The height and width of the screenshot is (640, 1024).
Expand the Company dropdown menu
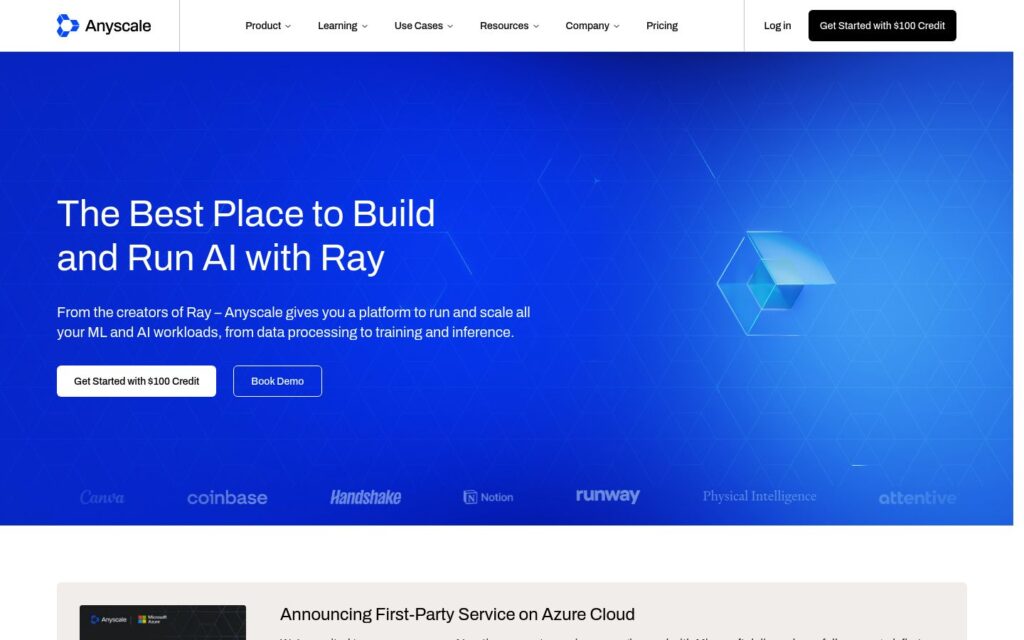[x=592, y=25]
